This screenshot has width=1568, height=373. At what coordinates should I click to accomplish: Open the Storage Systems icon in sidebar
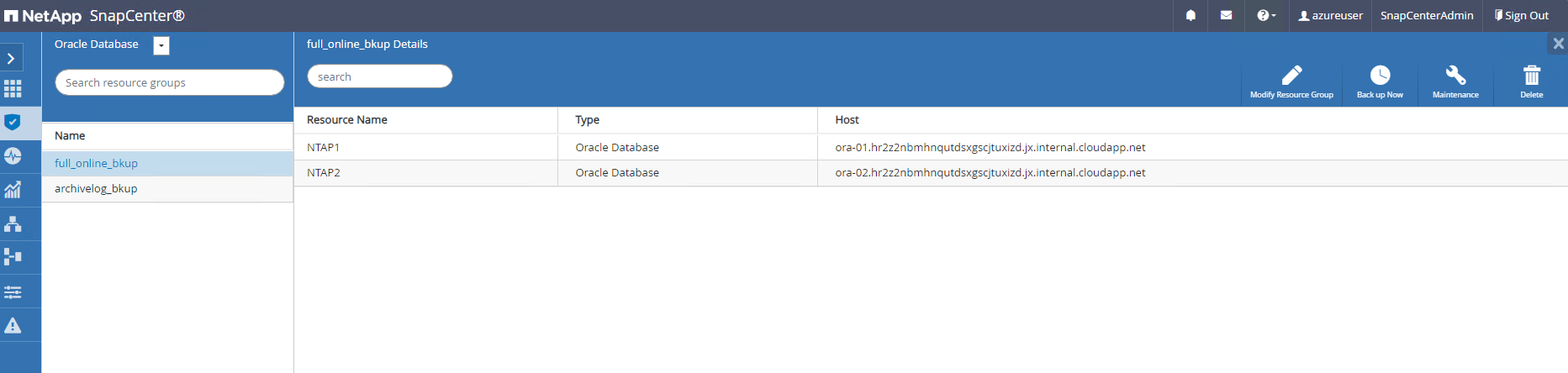[13, 257]
